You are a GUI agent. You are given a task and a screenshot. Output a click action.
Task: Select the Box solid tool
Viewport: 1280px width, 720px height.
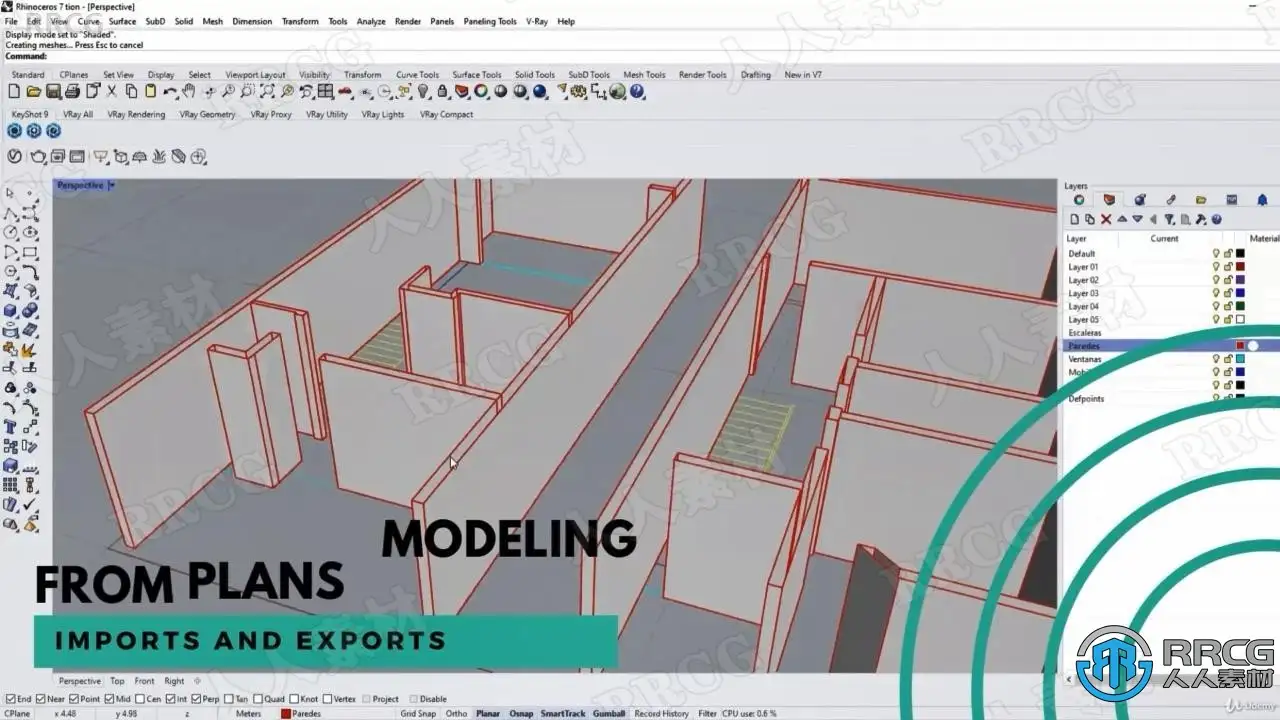point(9,311)
